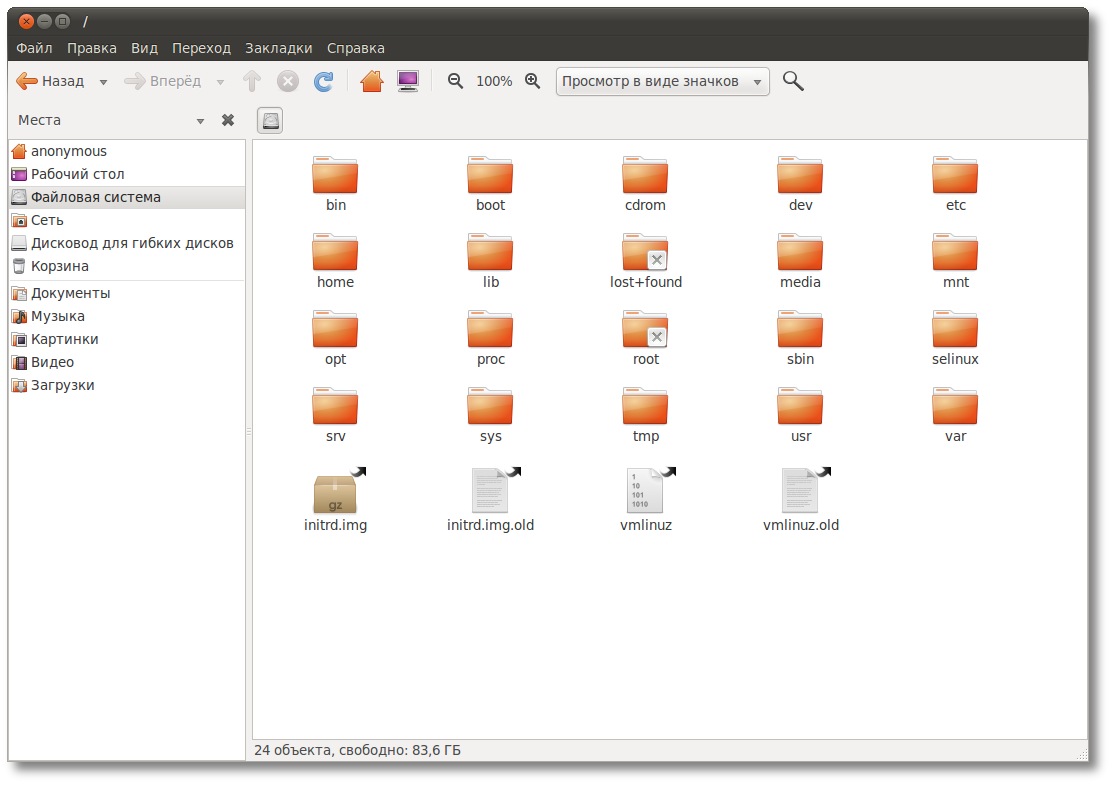1112x785 pixels.
Task: Close the Places sidebar panel
Action: click(228, 120)
